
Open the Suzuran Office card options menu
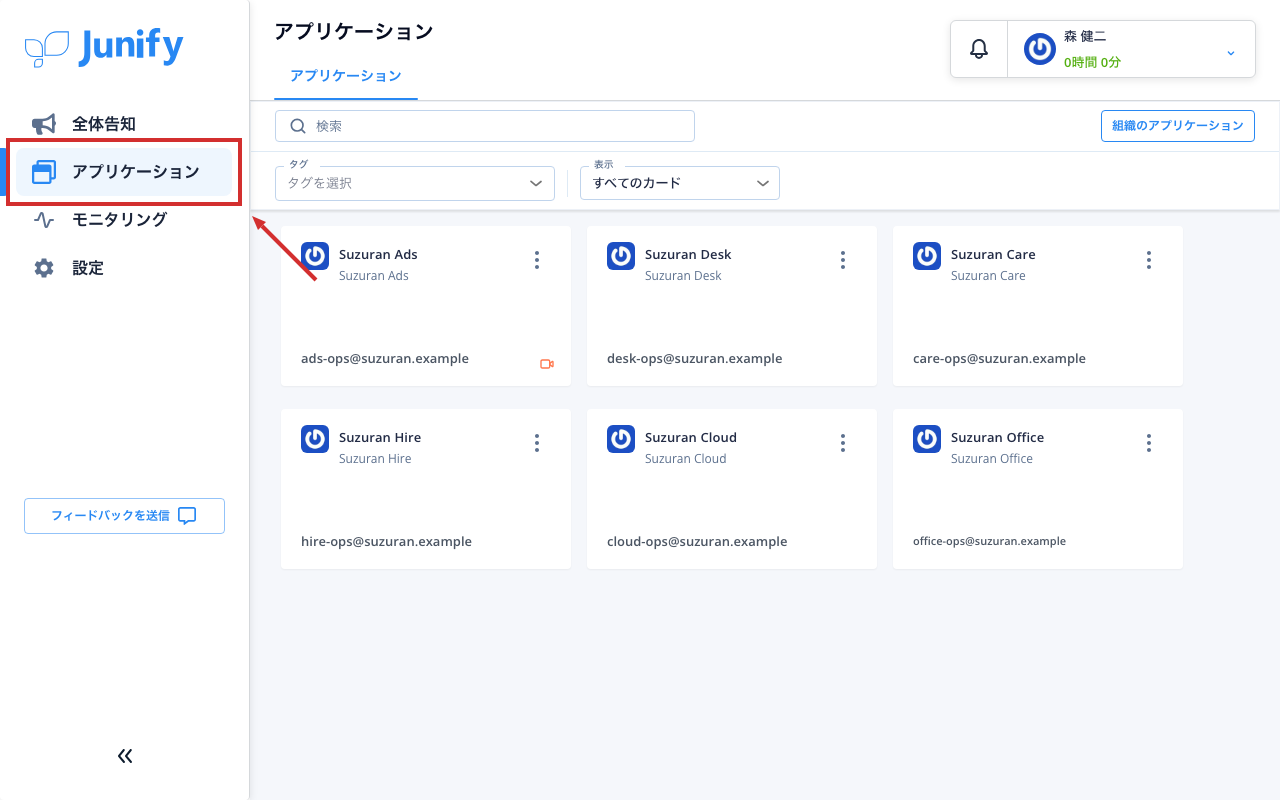pos(1149,443)
